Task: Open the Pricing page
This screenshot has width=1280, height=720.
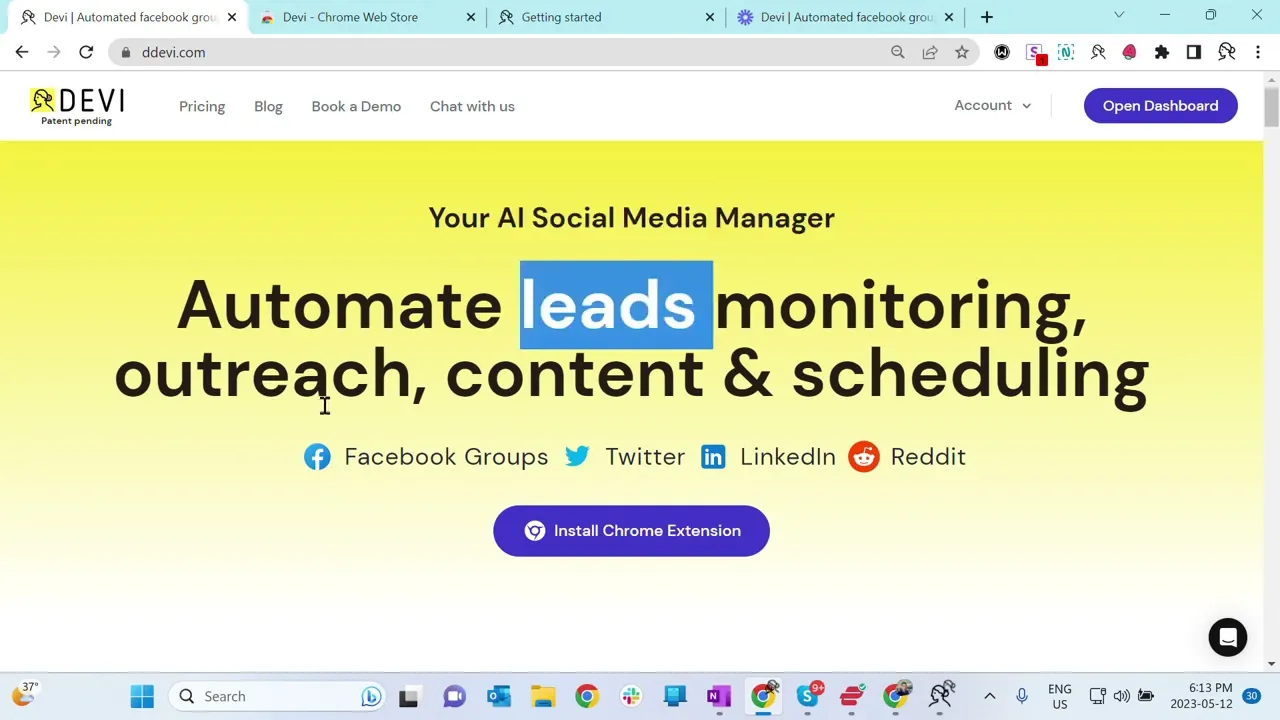Action: point(202,106)
